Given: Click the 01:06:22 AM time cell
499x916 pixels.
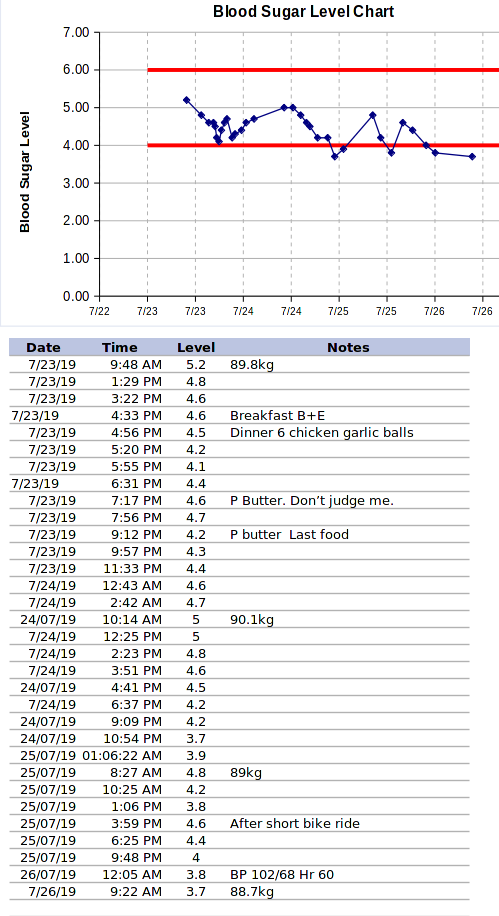Looking at the screenshot, I should pyautogui.click(x=122, y=755).
